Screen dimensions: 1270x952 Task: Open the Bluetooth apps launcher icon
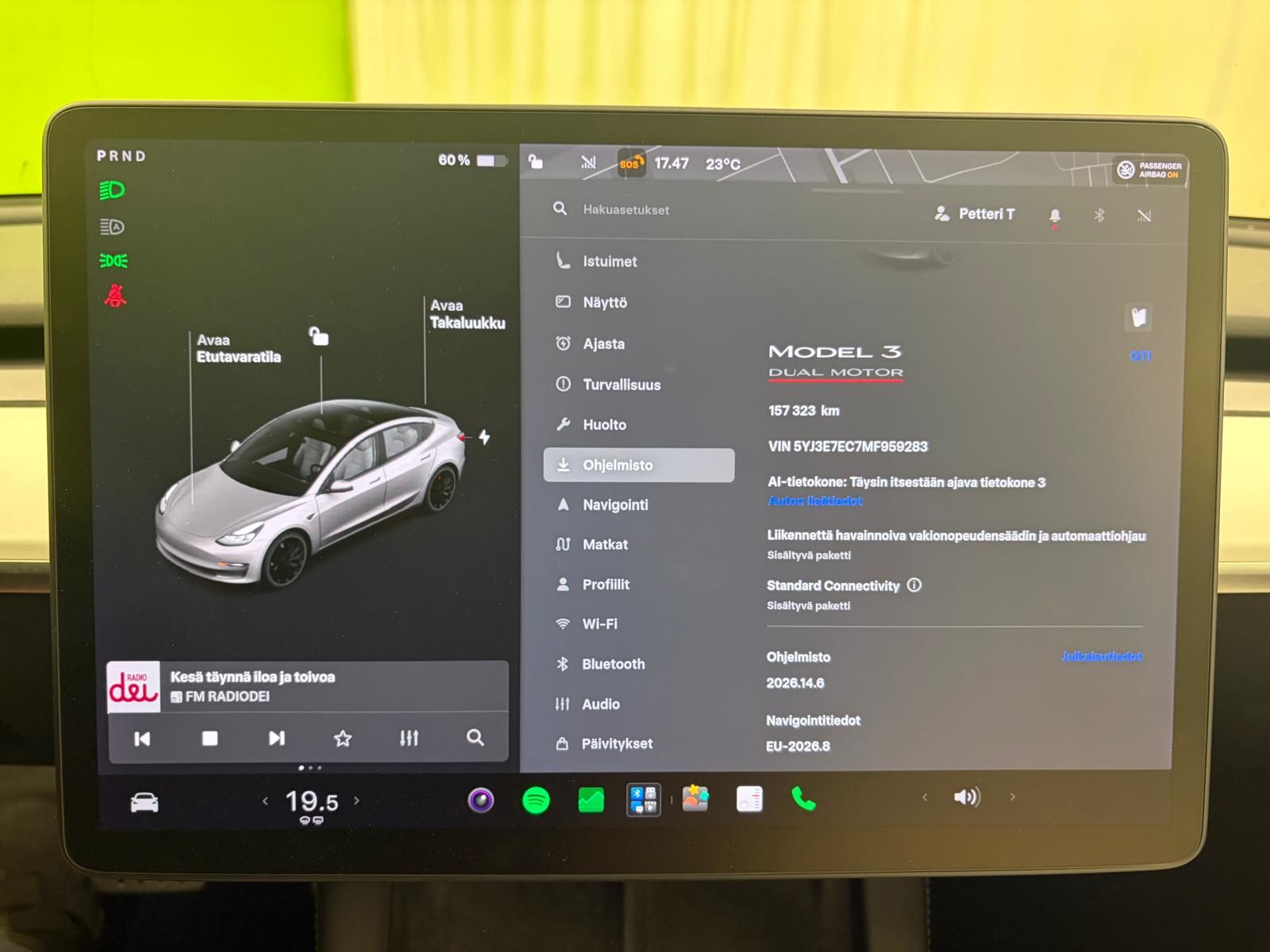tap(644, 800)
